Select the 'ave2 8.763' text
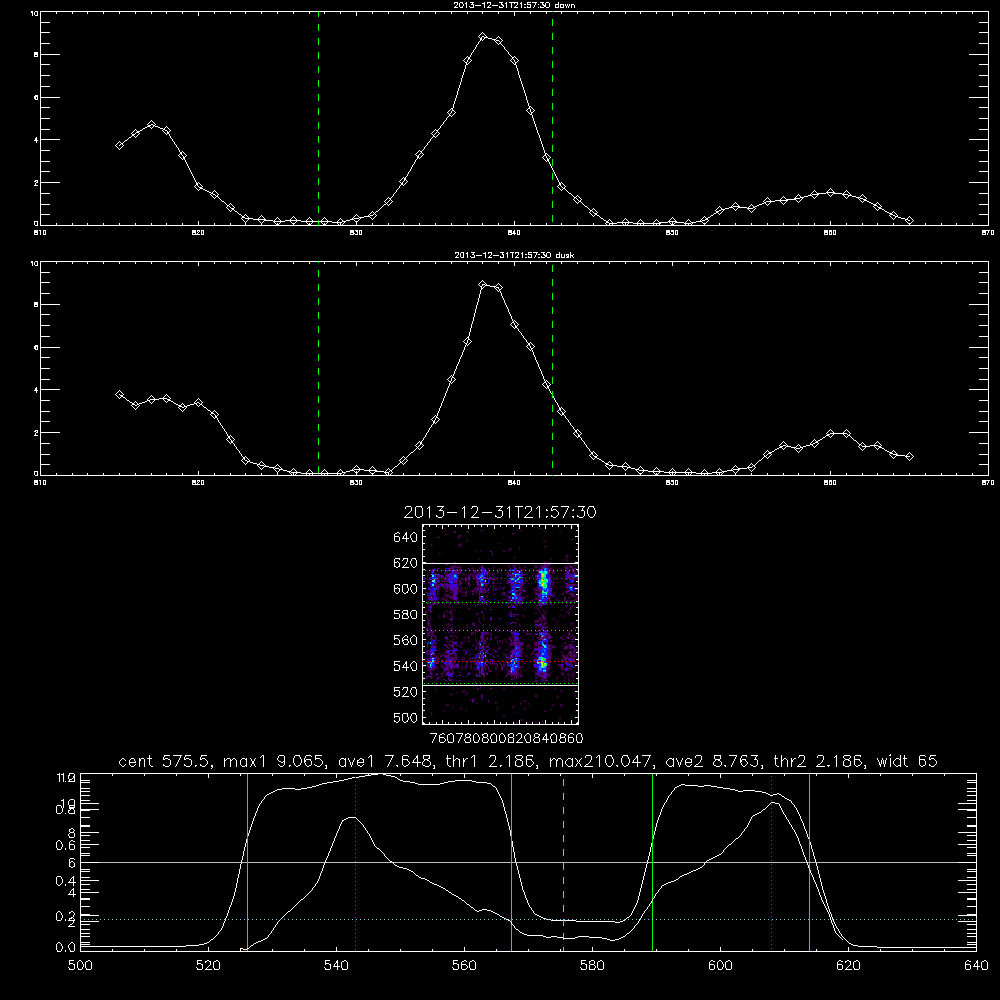 pos(713,761)
